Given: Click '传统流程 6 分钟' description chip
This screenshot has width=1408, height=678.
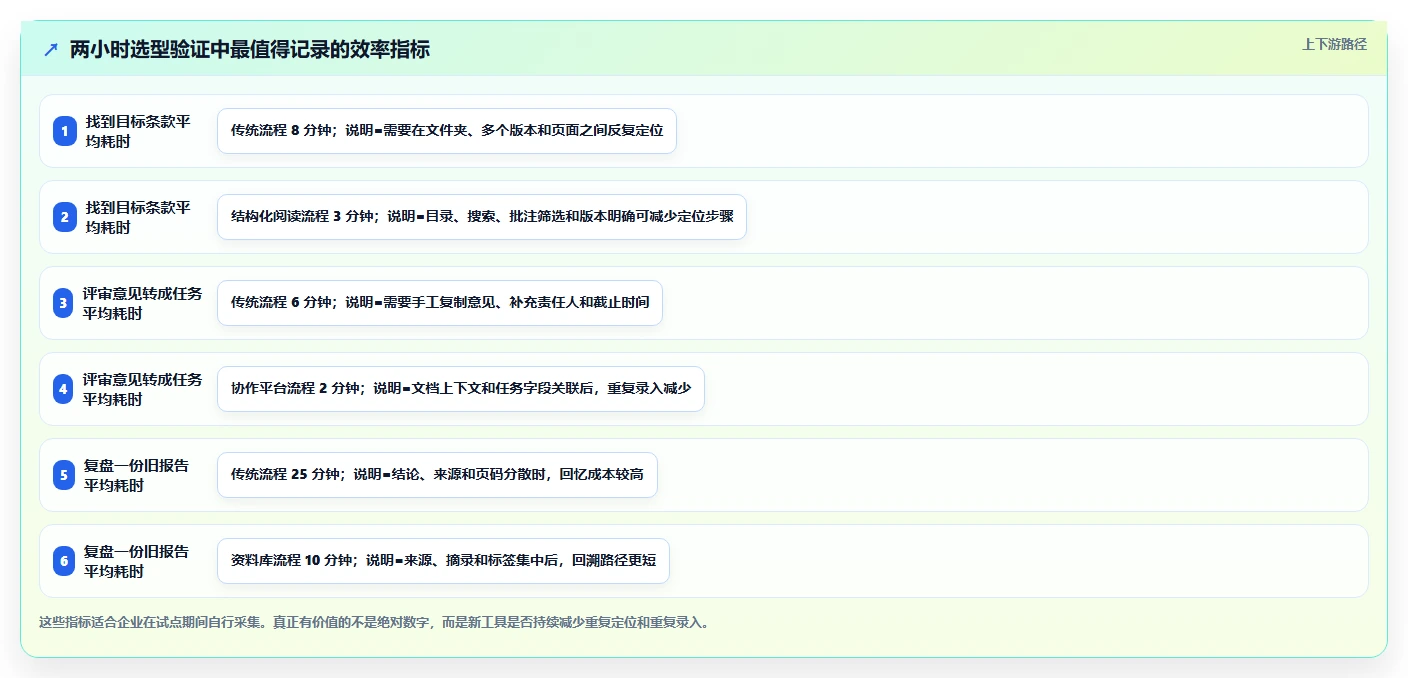Looking at the screenshot, I should coord(440,303).
